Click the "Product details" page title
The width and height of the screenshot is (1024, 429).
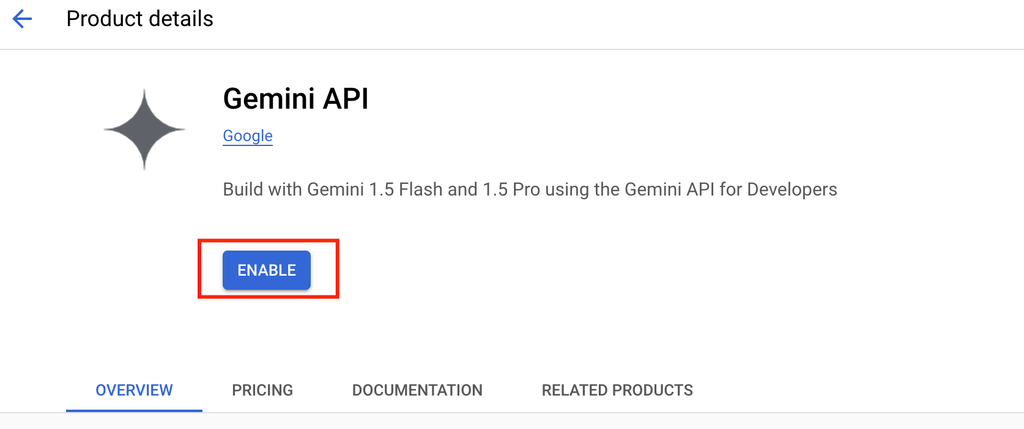pyautogui.click(x=140, y=19)
